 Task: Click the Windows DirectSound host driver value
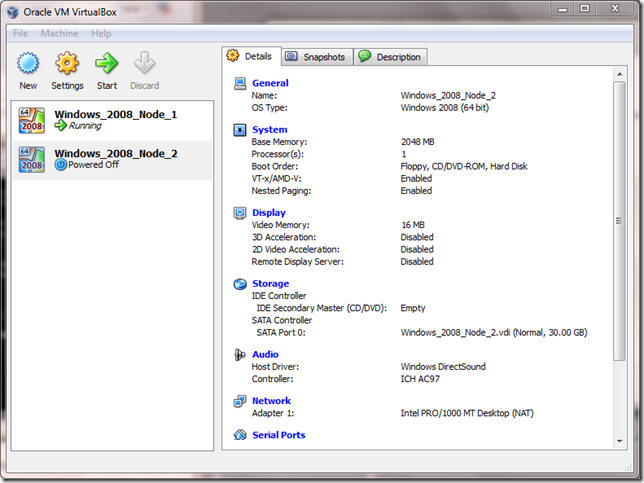coord(443,367)
